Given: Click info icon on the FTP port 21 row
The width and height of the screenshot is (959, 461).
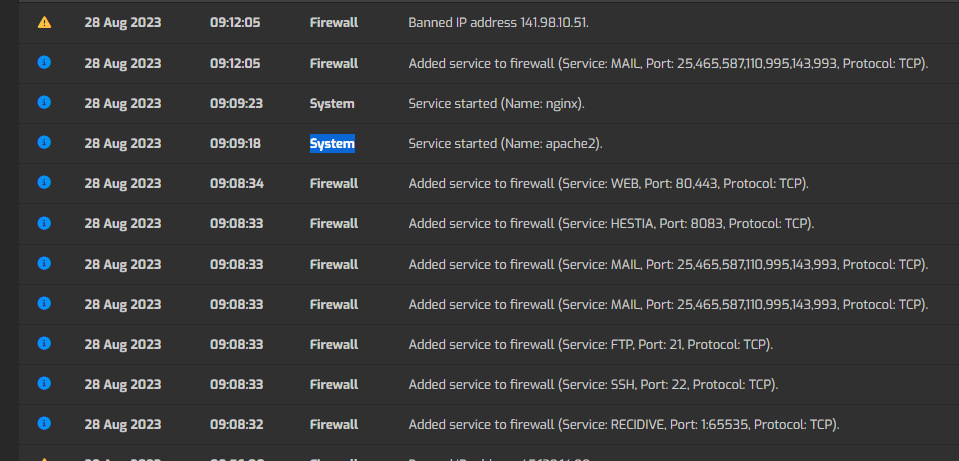Looking at the screenshot, I should point(44,344).
